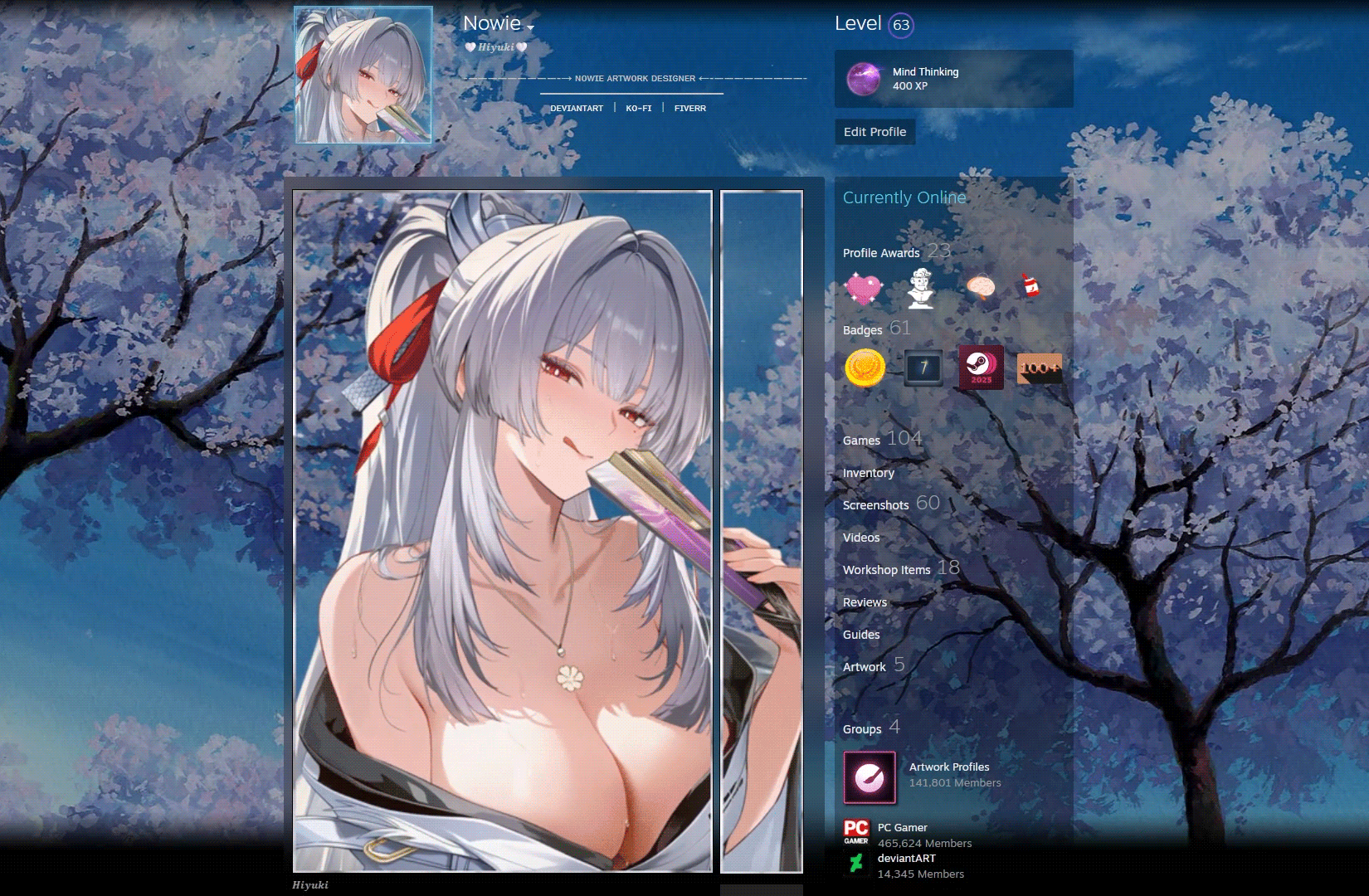Open the Artwork Profiles group name link
The width and height of the screenshot is (1369, 896).
(949, 767)
